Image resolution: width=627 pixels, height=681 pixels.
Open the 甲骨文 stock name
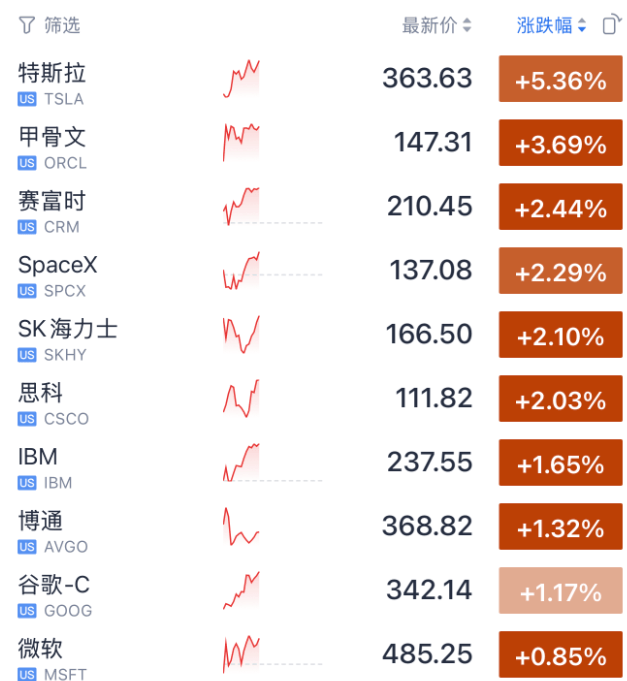[52, 136]
